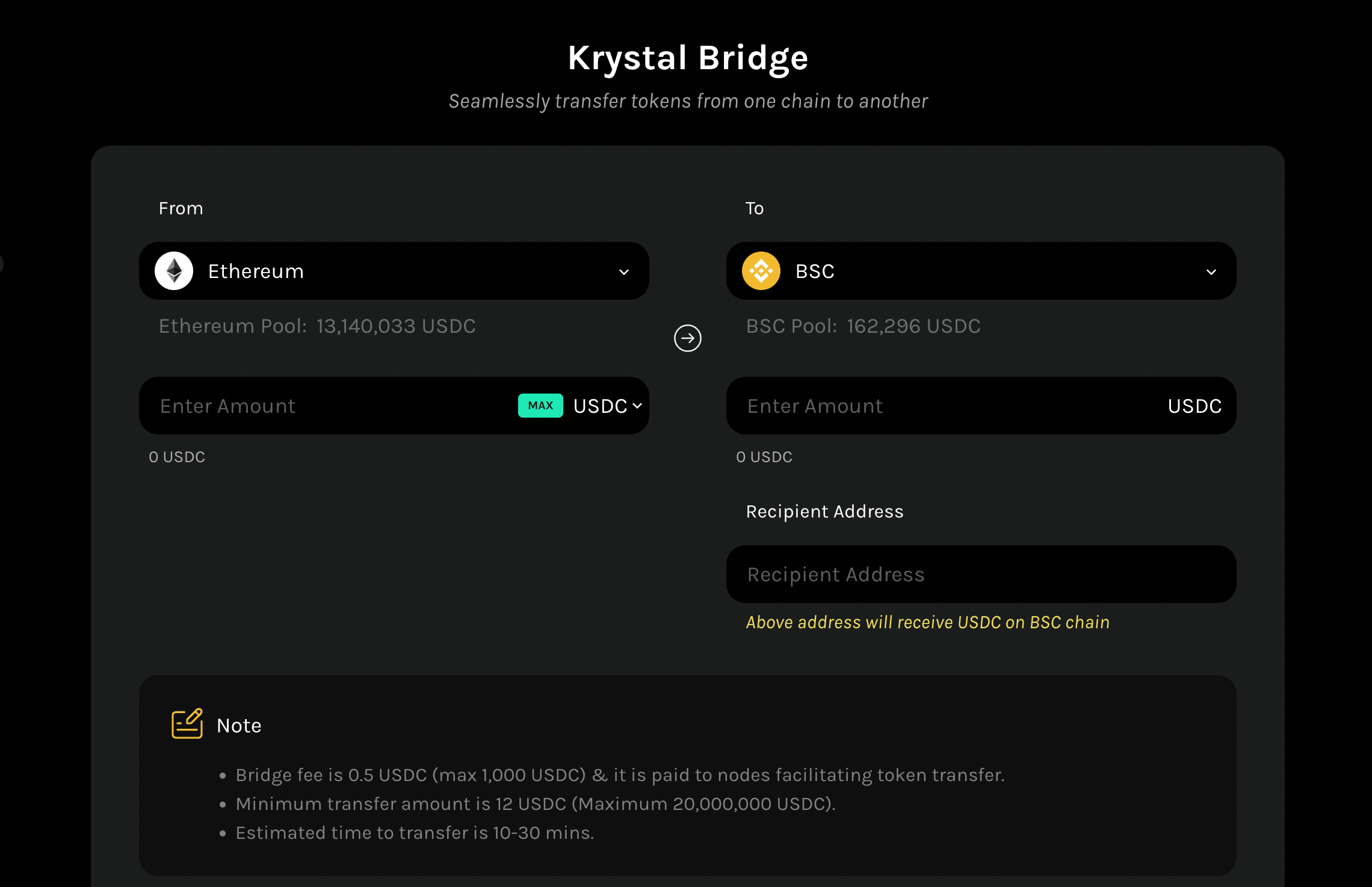This screenshot has width=1372, height=887.
Task: Click into the Recipient Address field
Action: (981, 574)
